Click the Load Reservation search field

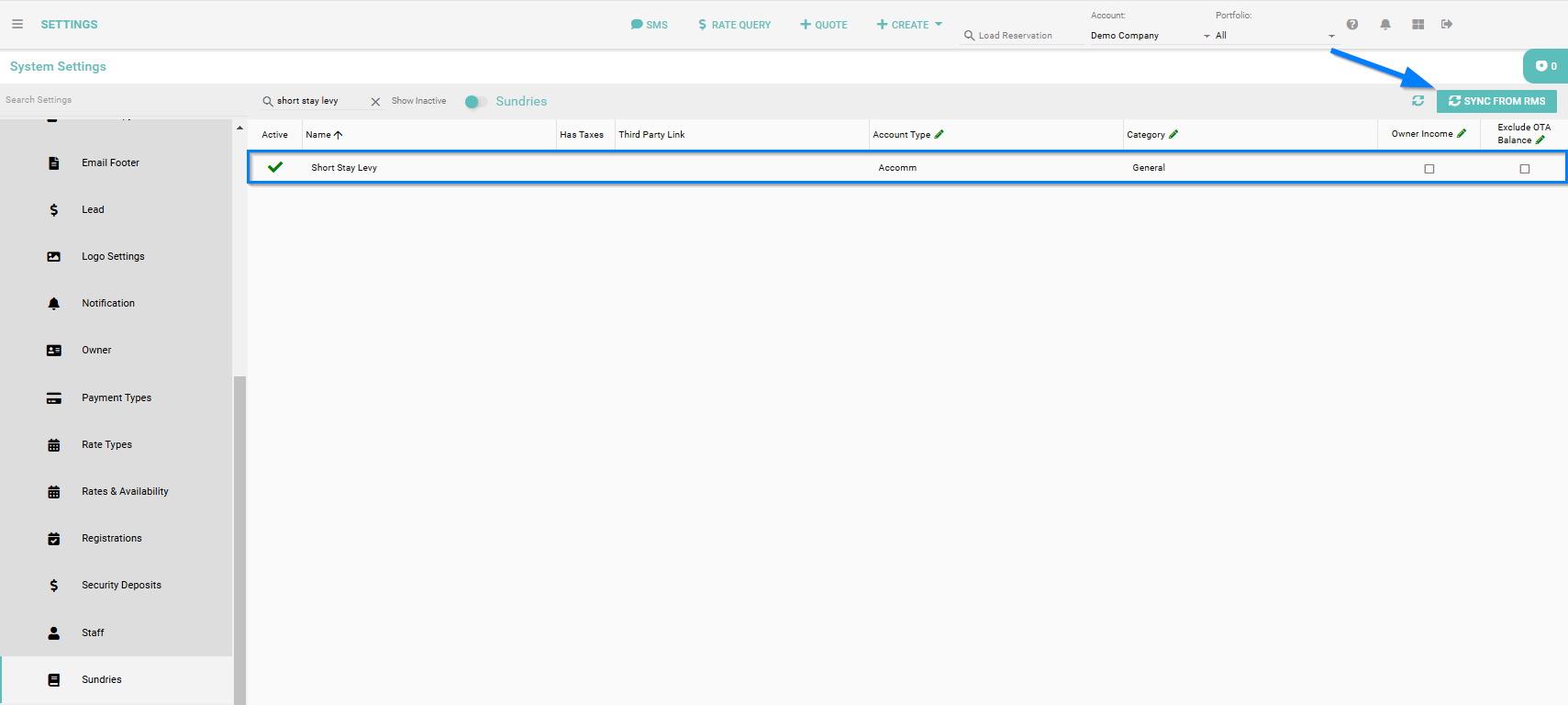pos(1020,36)
